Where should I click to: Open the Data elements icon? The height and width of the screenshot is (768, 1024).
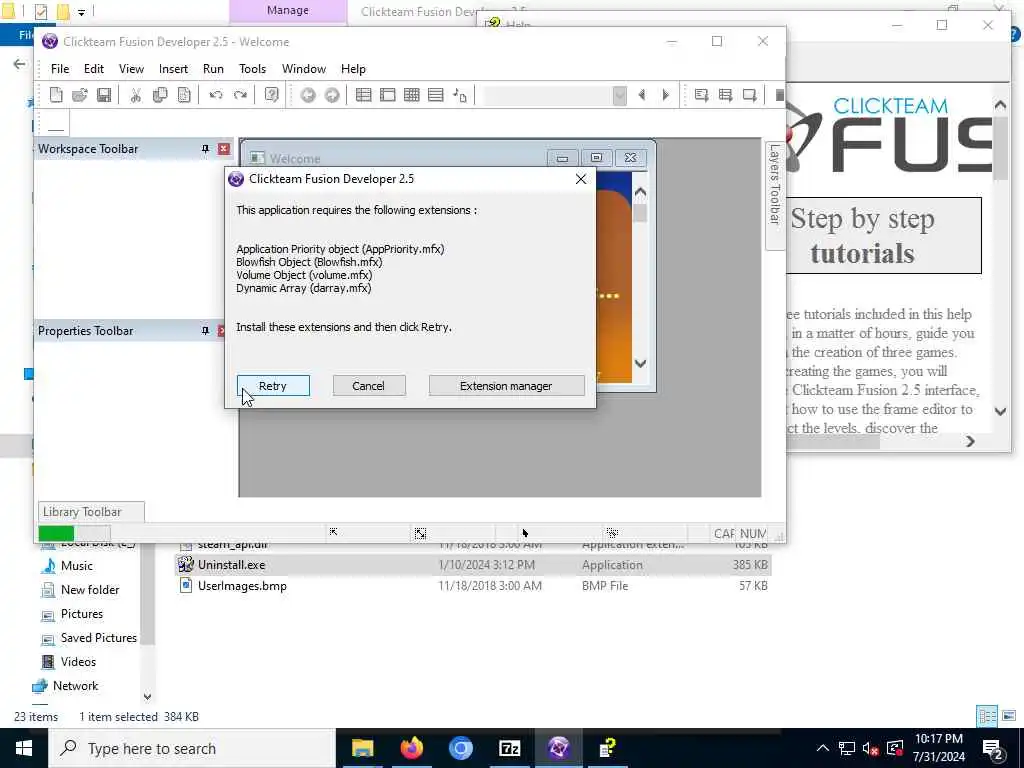click(x=460, y=95)
